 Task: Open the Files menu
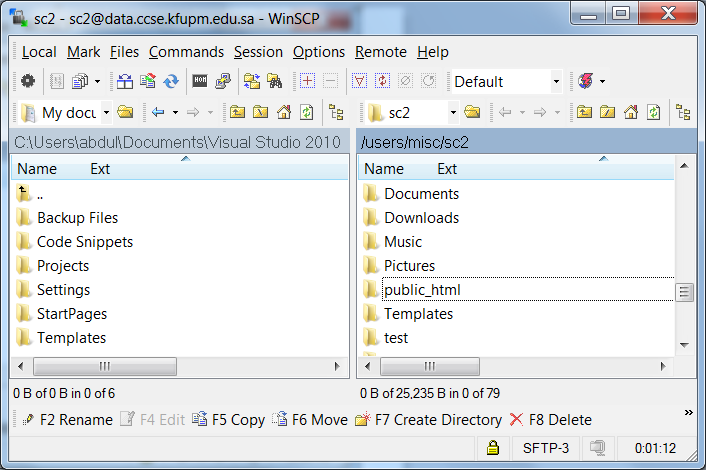(x=124, y=52)
